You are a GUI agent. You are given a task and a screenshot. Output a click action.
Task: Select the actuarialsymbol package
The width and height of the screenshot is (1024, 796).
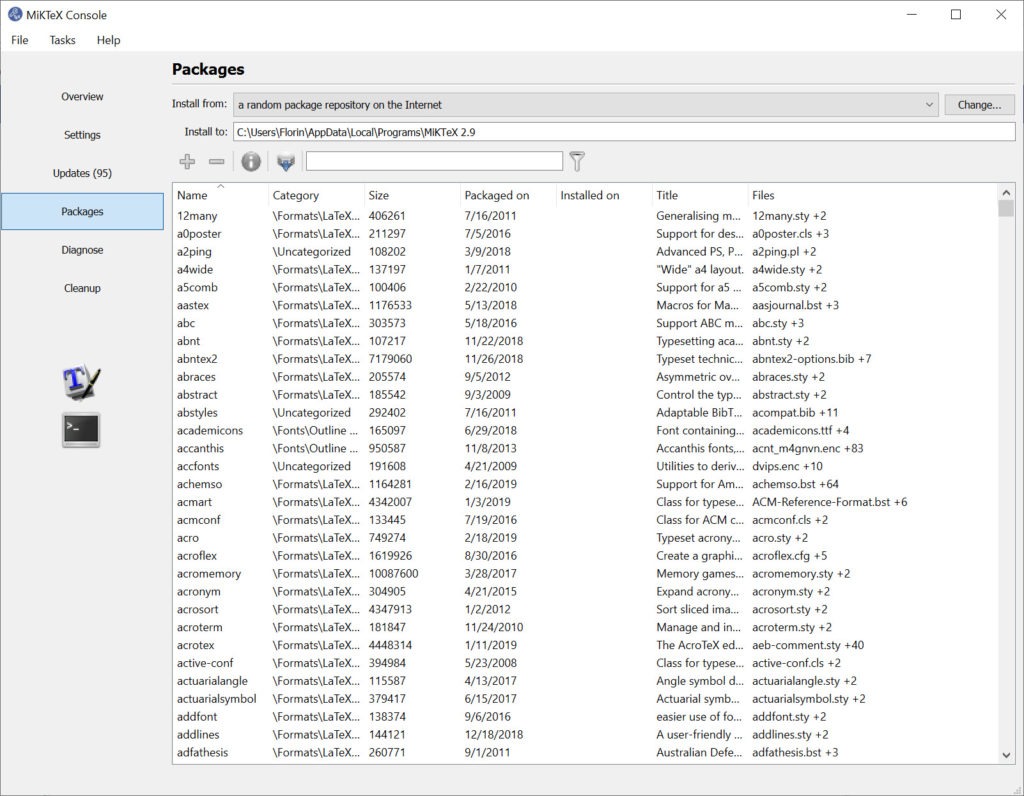[x=216, y=699]
